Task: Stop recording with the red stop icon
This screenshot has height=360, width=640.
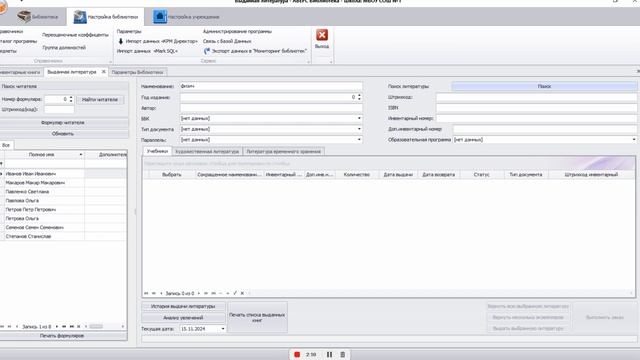Action: (297, 355)
